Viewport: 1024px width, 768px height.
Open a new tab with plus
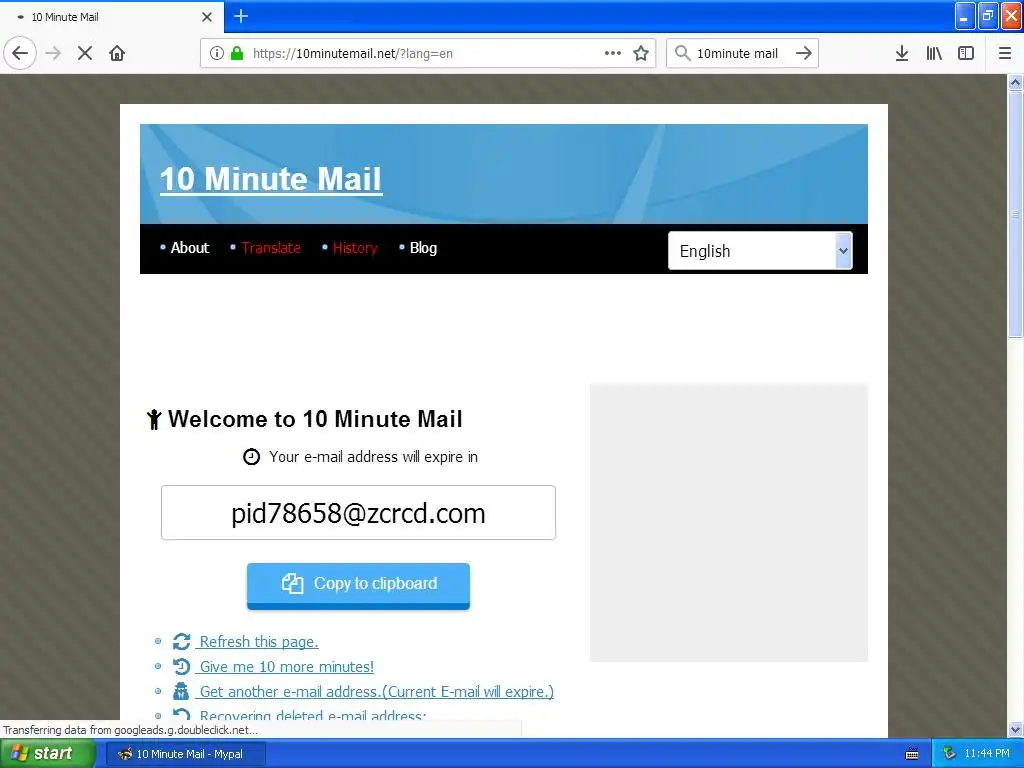(x=241, y=16)
